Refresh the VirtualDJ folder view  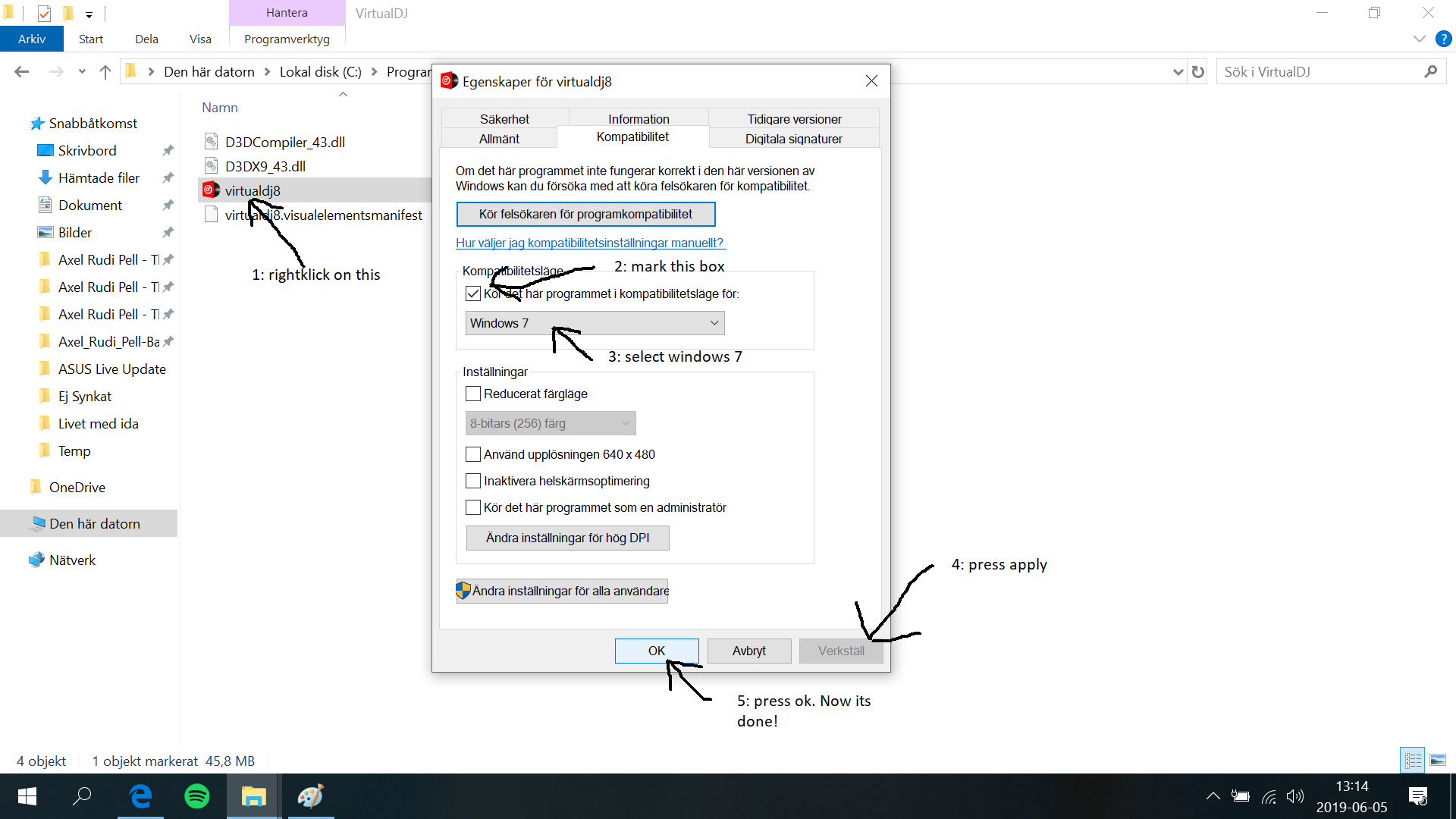pos(1198,71)
